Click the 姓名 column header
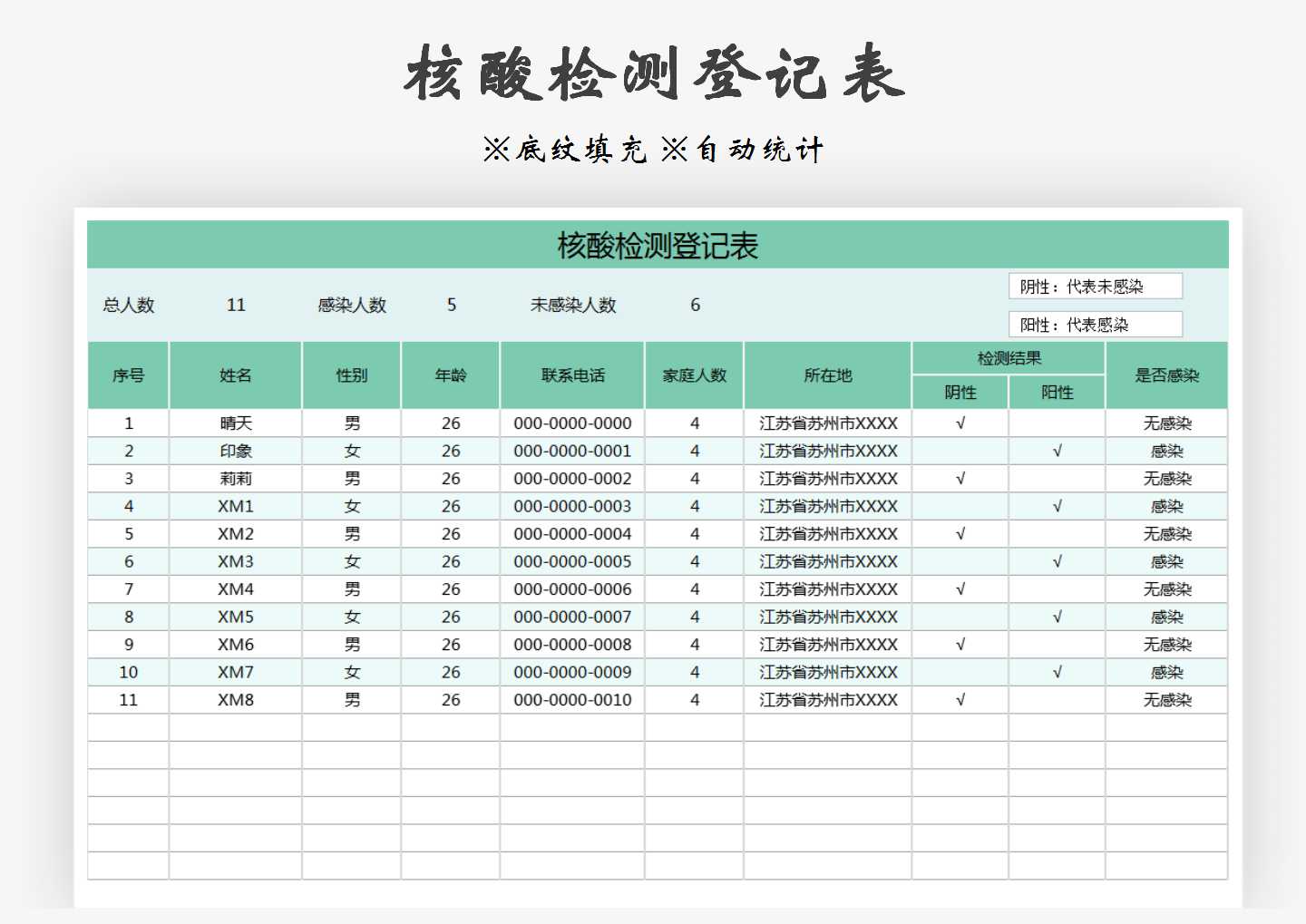 tap(234, 374)
